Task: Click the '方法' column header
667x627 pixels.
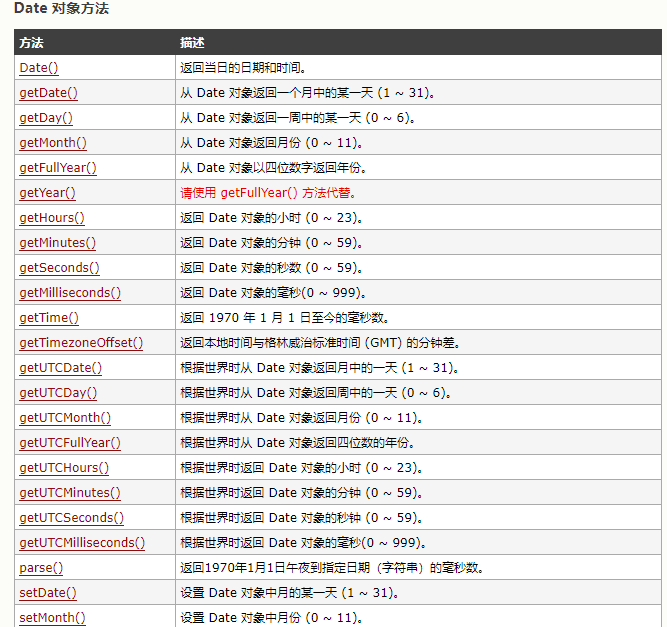Action: click(x=31, y=43)
